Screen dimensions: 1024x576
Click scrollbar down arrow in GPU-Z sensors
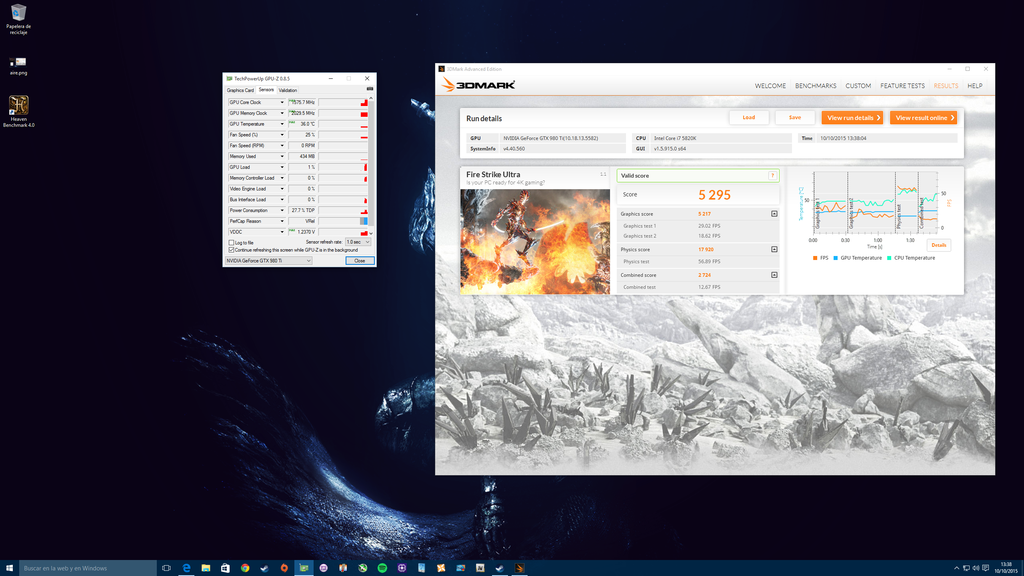click(x=372, y=233)
